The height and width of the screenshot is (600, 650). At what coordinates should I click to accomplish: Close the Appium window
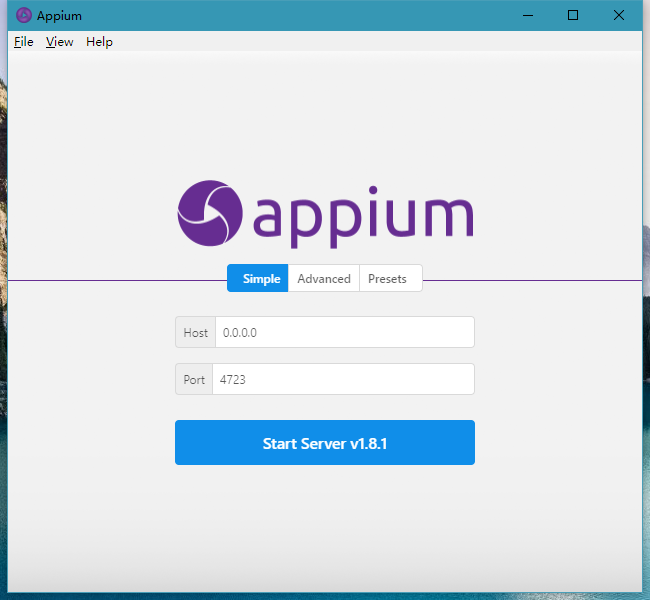click(x=618, y=15)
